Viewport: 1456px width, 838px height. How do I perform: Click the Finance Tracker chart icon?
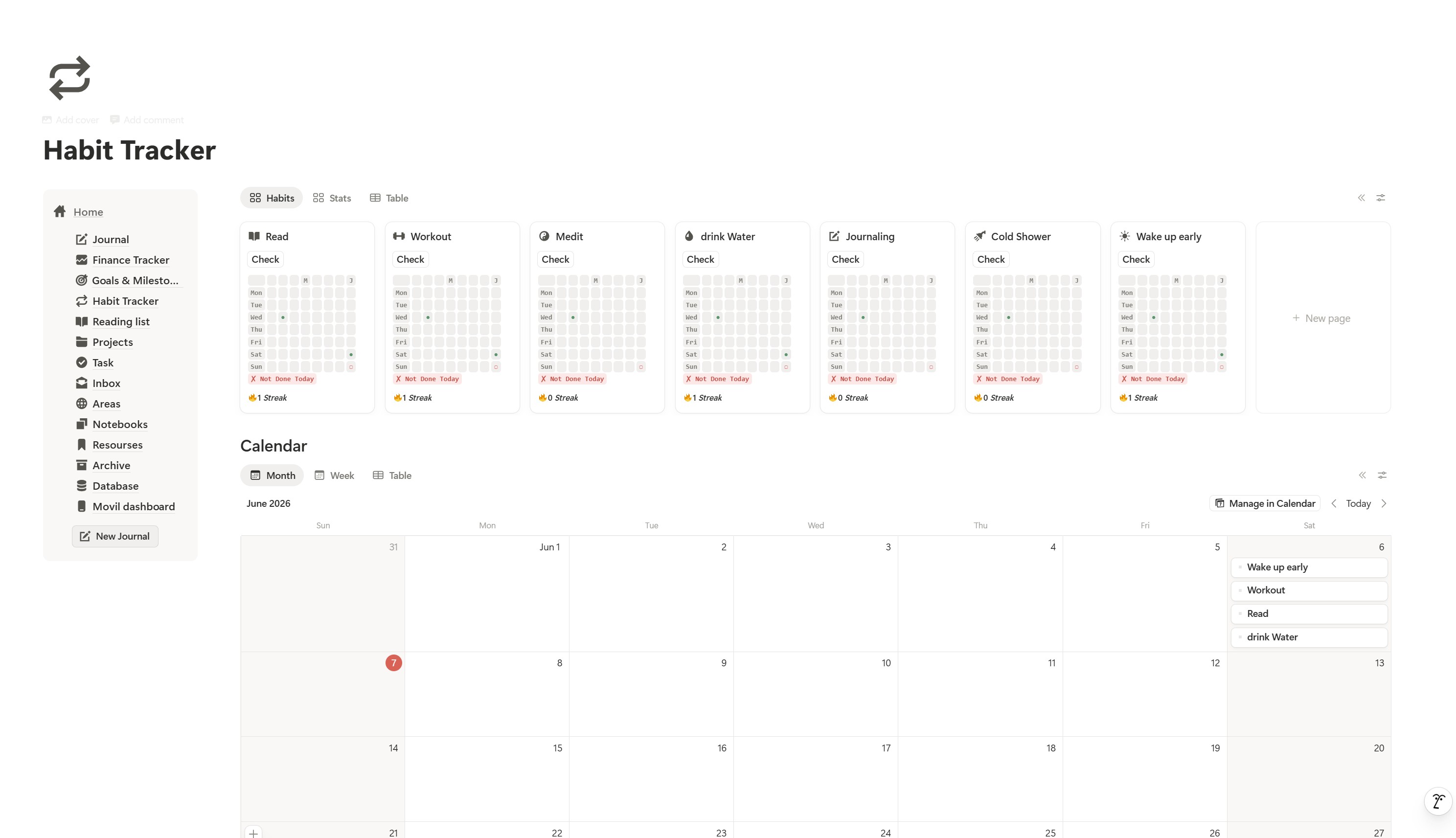coord(82,260)
